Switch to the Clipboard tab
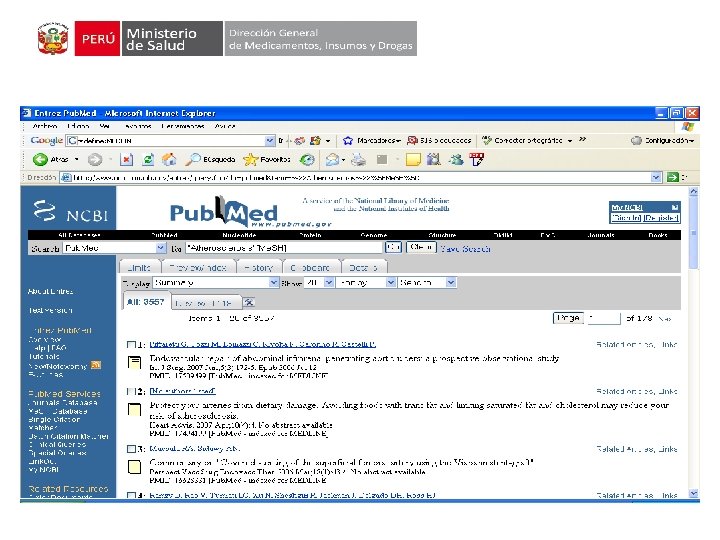This screenshot has width=720, height=540. [312, 267]
